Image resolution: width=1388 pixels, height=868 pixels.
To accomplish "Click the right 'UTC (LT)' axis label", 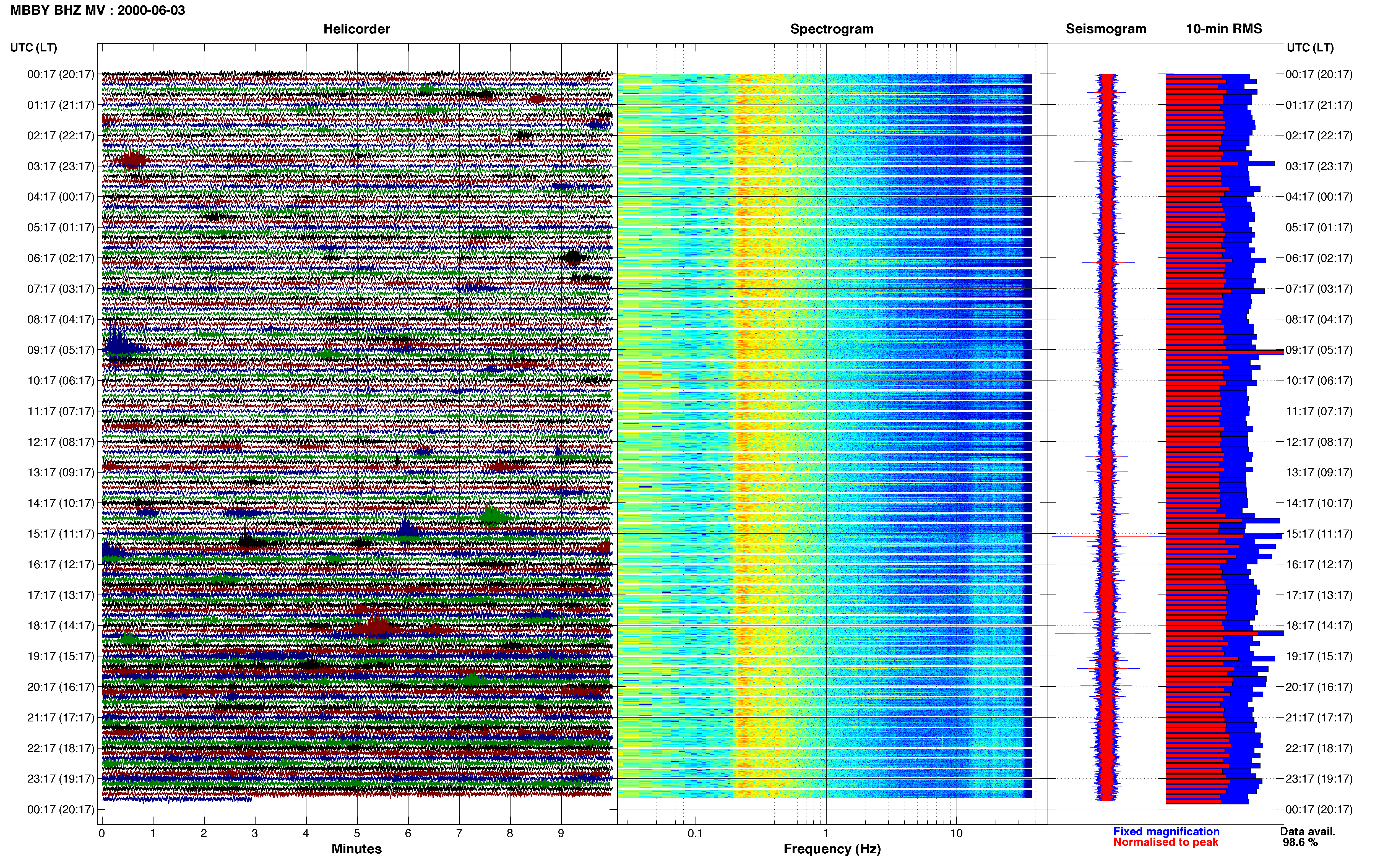I will click(x=1311, y=48).
